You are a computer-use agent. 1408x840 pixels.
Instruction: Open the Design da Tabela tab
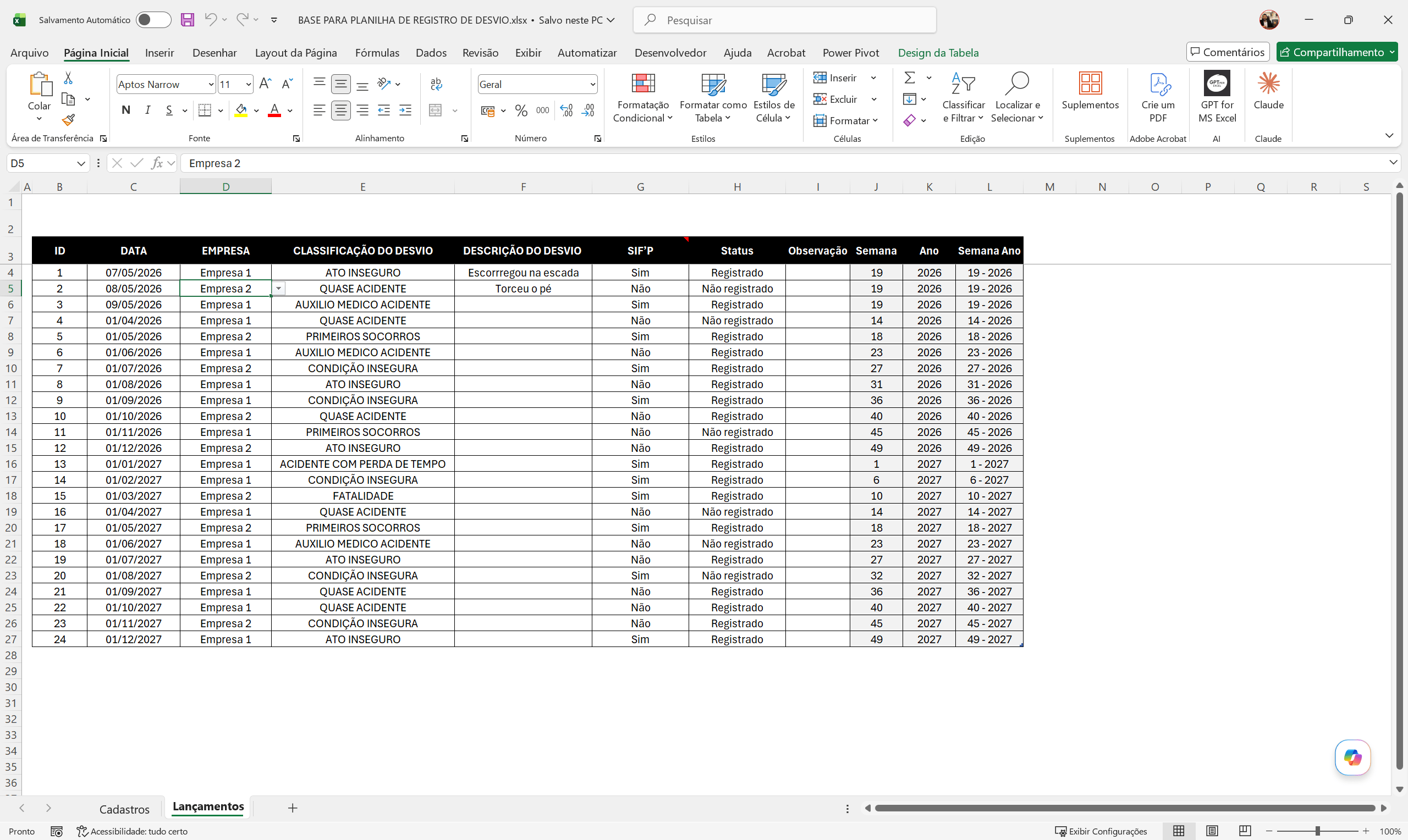click(938, 53)
